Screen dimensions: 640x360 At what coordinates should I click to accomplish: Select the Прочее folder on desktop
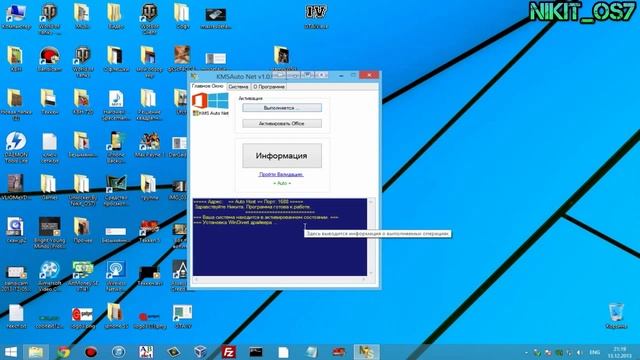(x=82, y=230)
